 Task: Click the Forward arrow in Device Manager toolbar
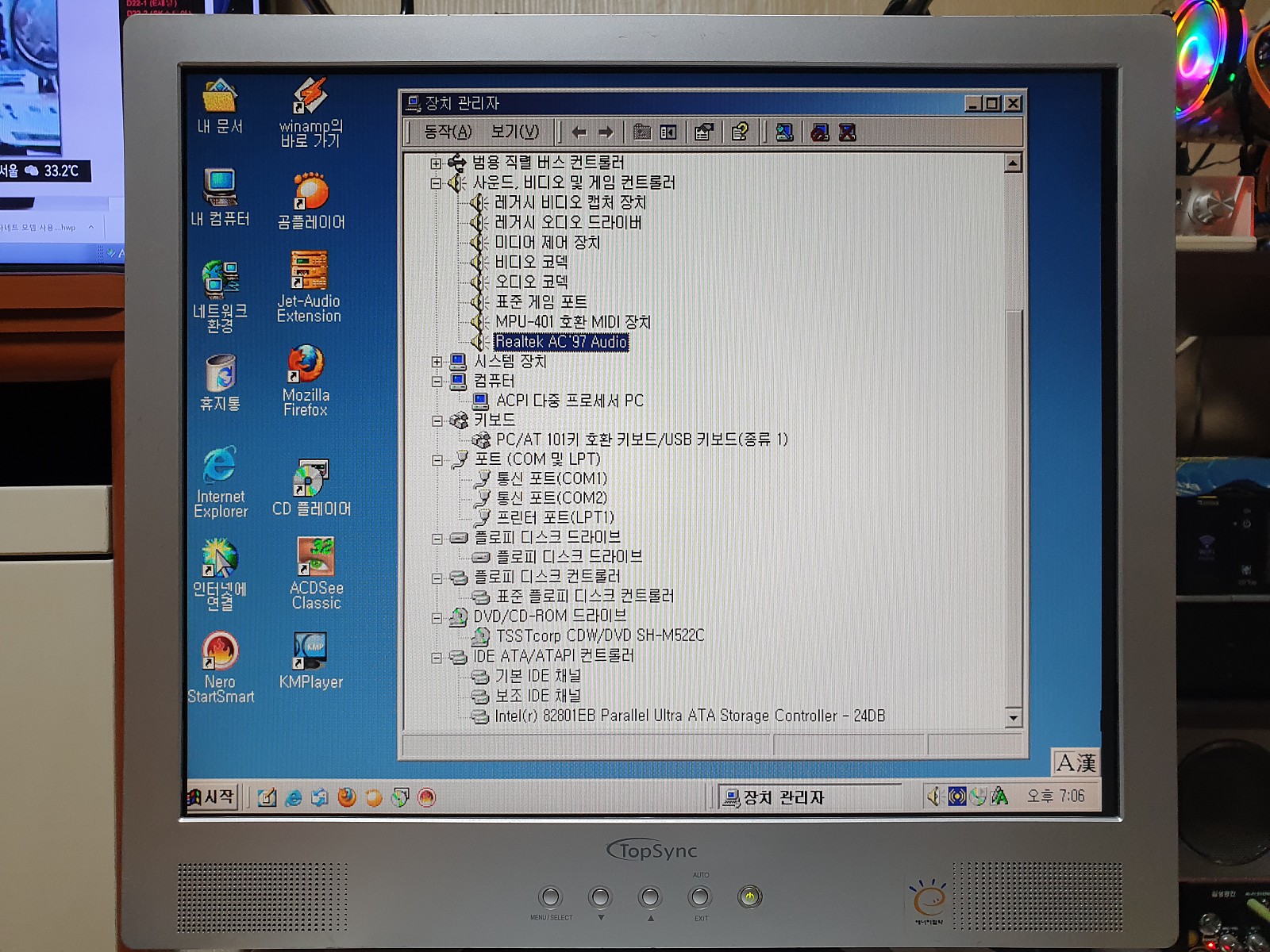(x=606, y=132)
